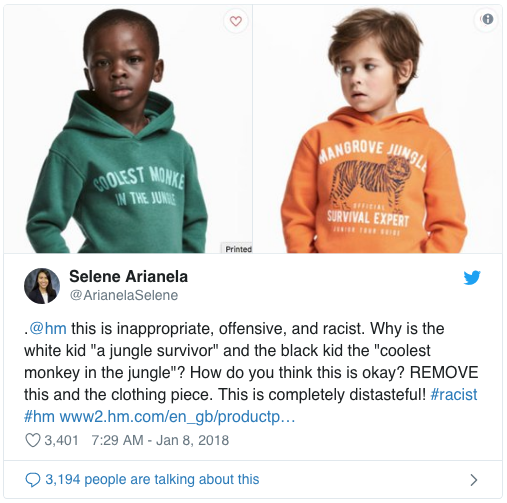Click the speech bubble reply icon
507x503 pixels.
pyautogui.click(x=33, y=480)
